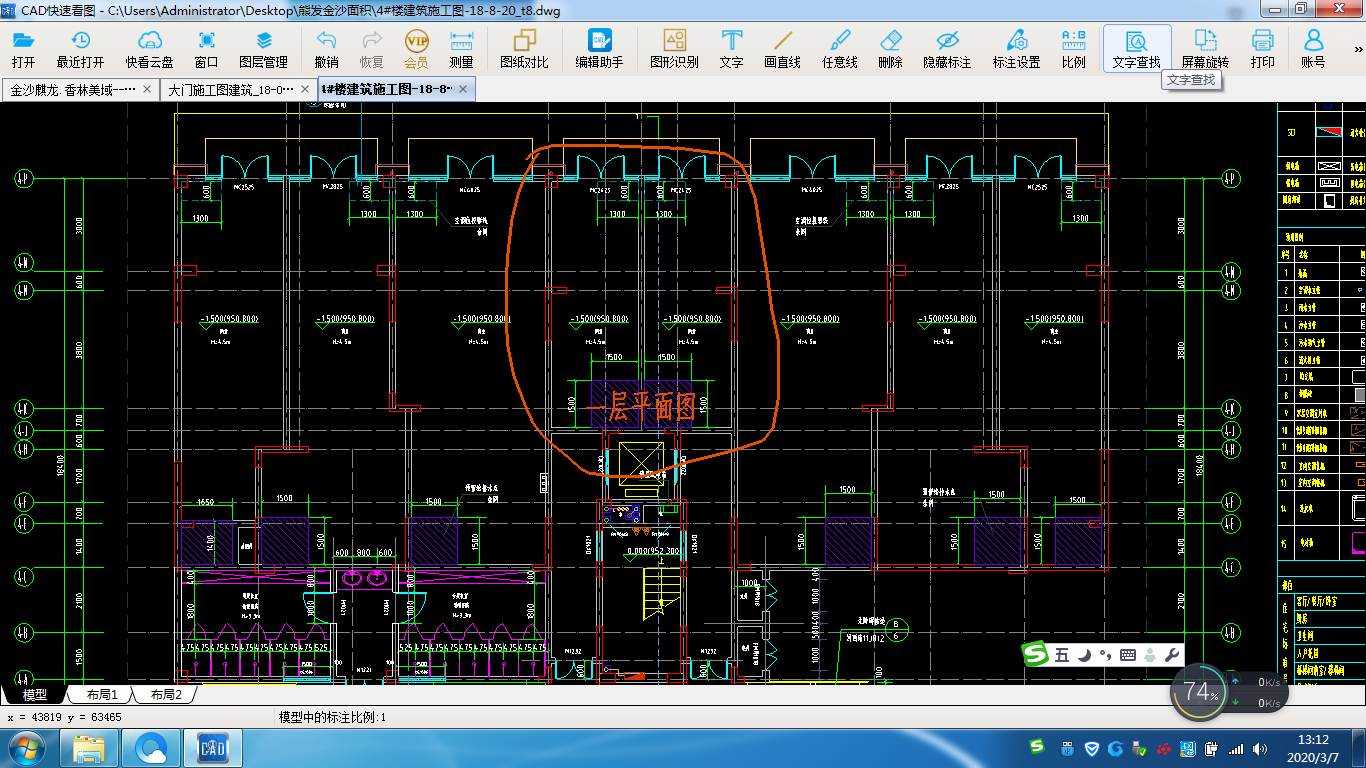The width and height of the screenshot is (1366, 768).
Task: Open the blue browser icon on taskbar
Action: click(153, 748)
